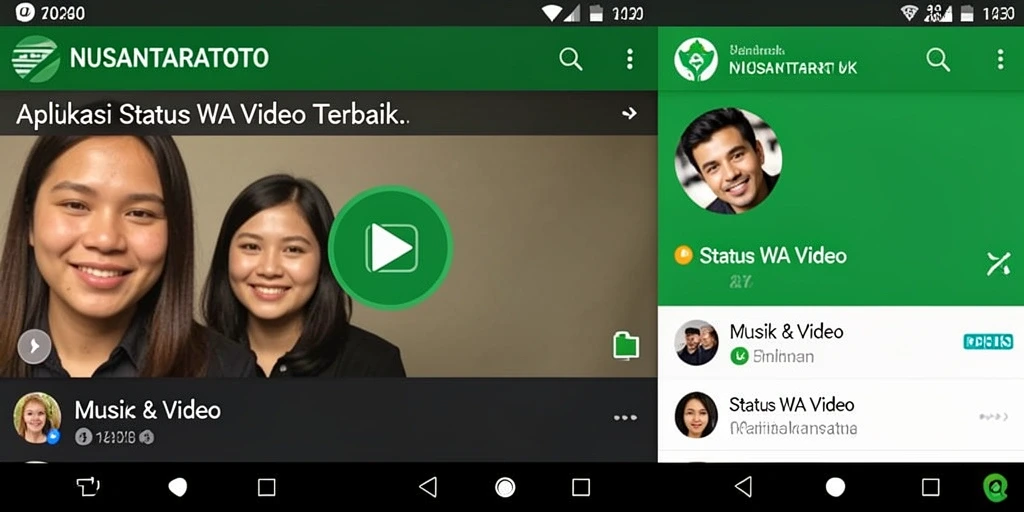
Task: Open the Musik & Video list row
Action: pos(840,342)
